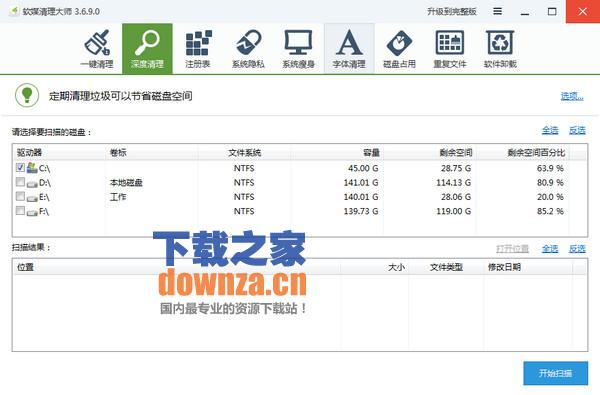Click the 85.2 % free percentage
The width and height of the screenshot is (600, 395).
550,211
